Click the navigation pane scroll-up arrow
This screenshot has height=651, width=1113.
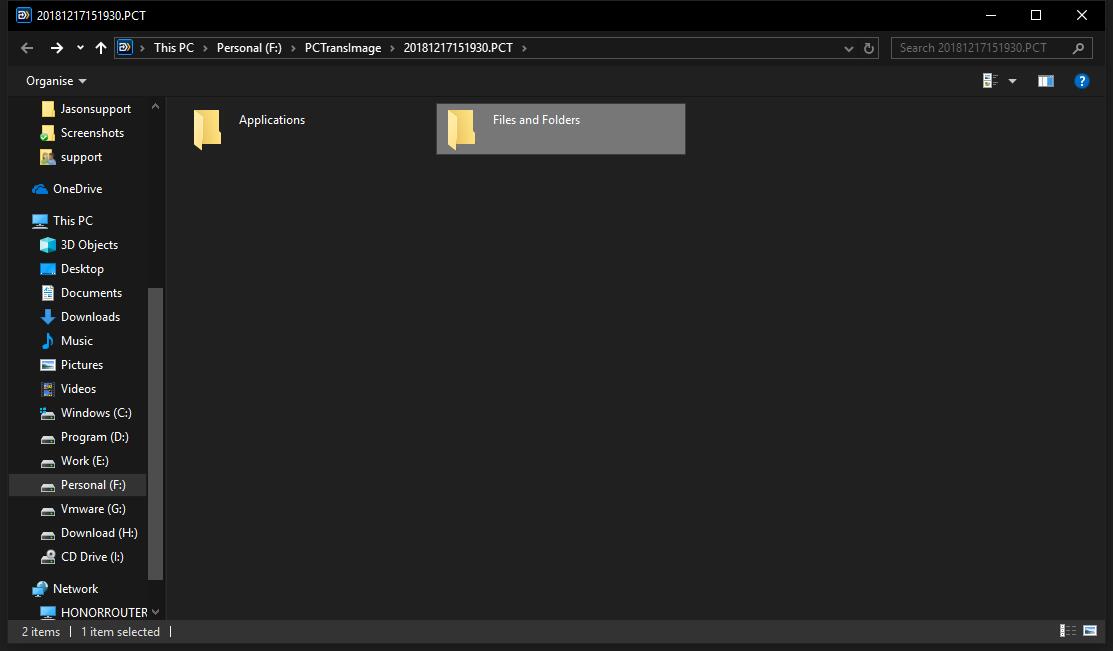click(155, 106)
